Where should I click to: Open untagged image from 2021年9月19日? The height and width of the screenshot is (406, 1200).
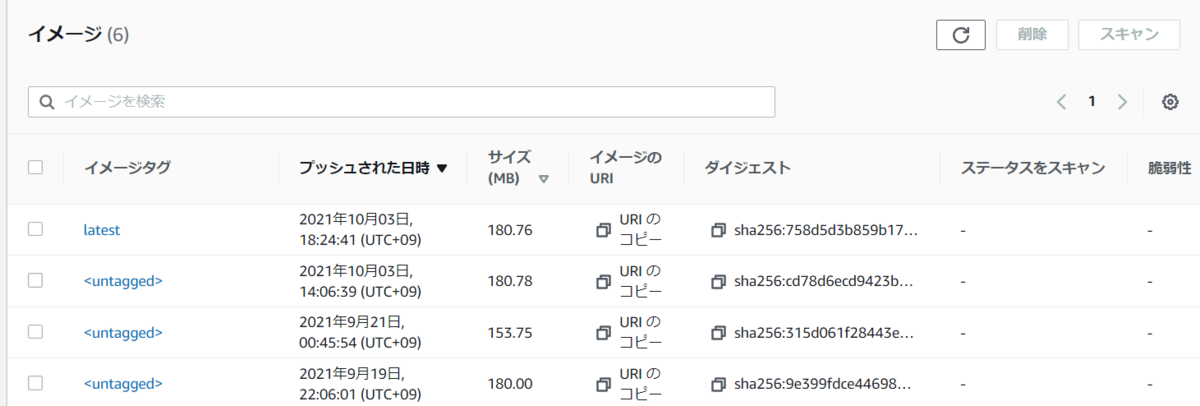tap(122, 384)
